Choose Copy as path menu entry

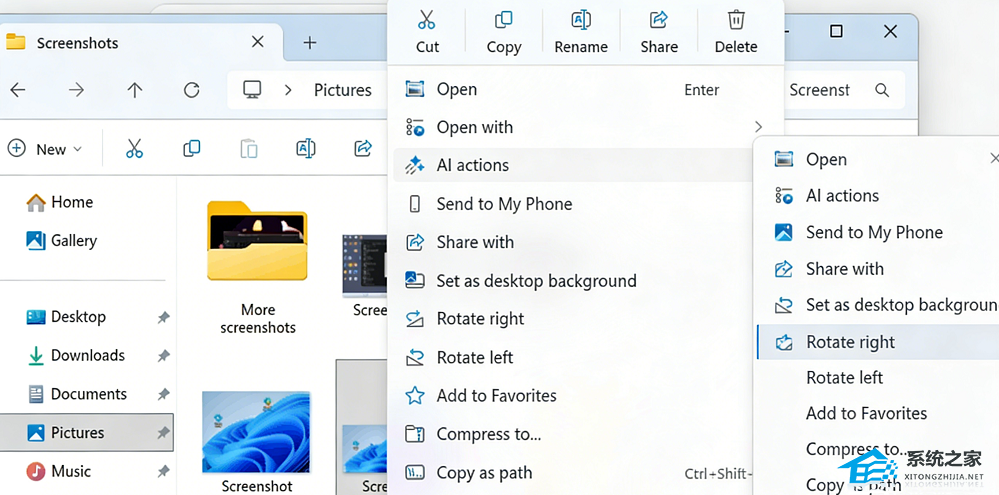tap(484, 473)
